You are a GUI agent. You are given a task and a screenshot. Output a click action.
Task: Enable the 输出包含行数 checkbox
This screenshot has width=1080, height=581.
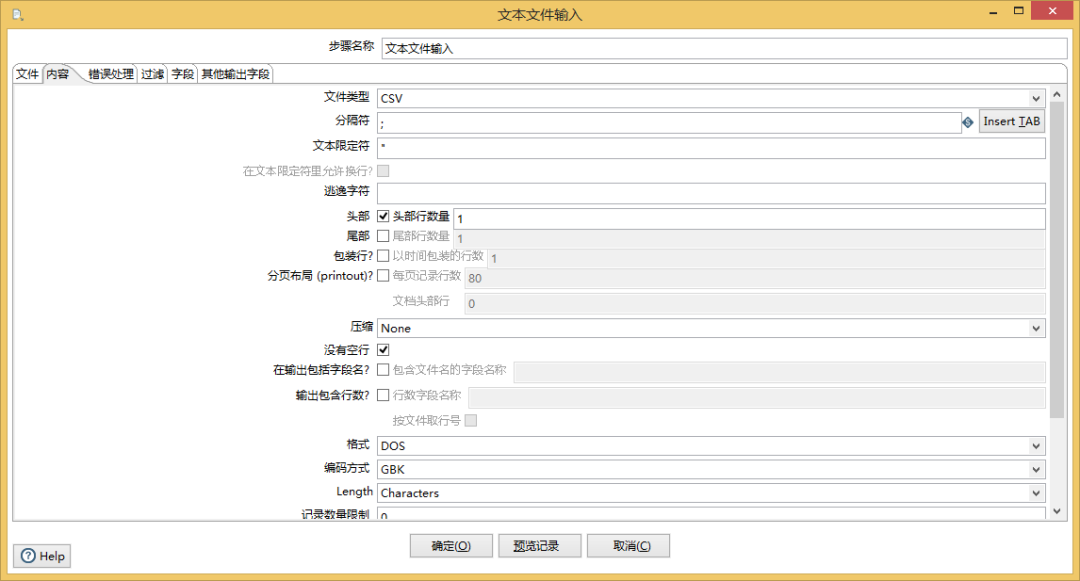click(383, 395)
